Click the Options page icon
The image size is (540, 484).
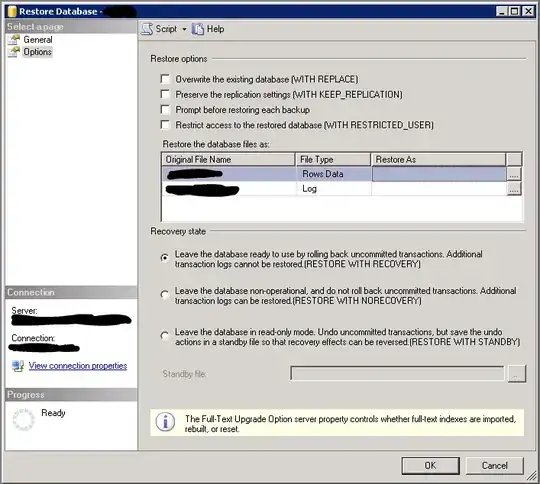[14, 52]
